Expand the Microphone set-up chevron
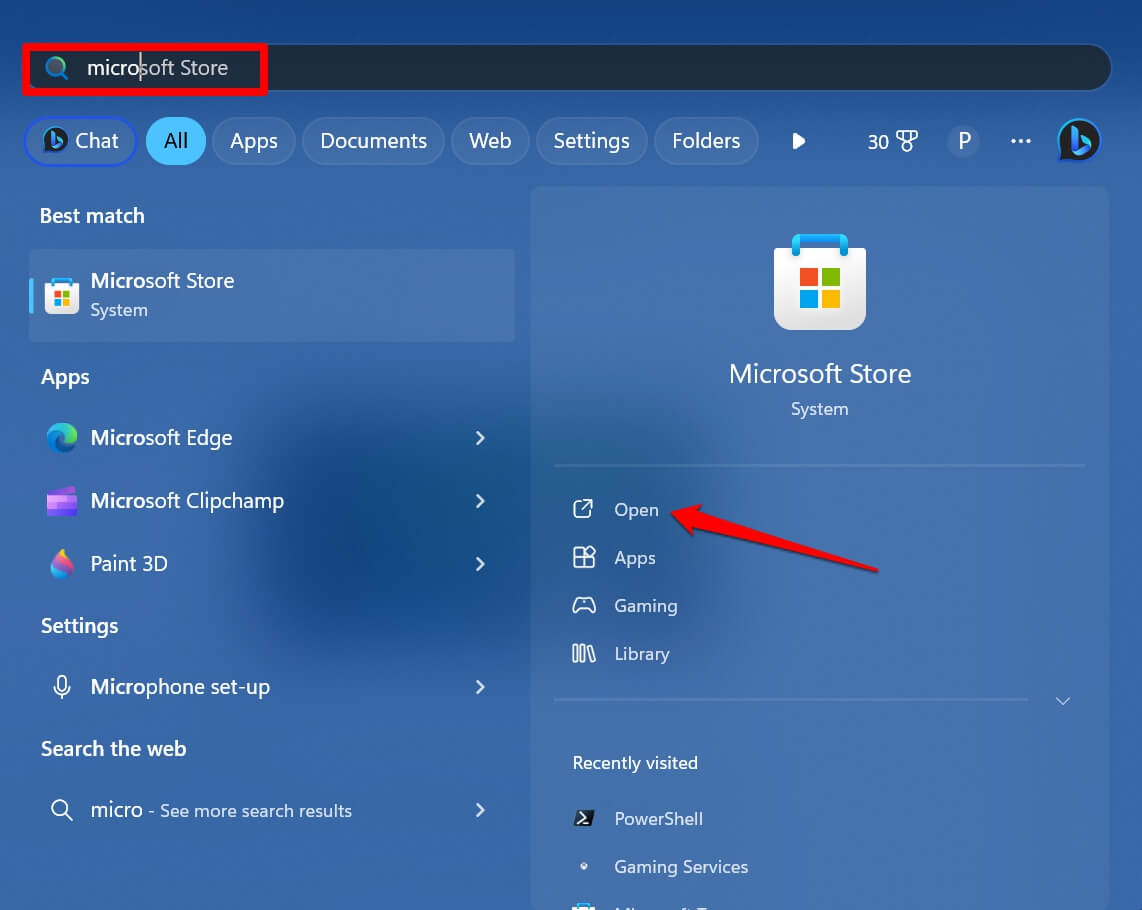 (x=480, y=687)
